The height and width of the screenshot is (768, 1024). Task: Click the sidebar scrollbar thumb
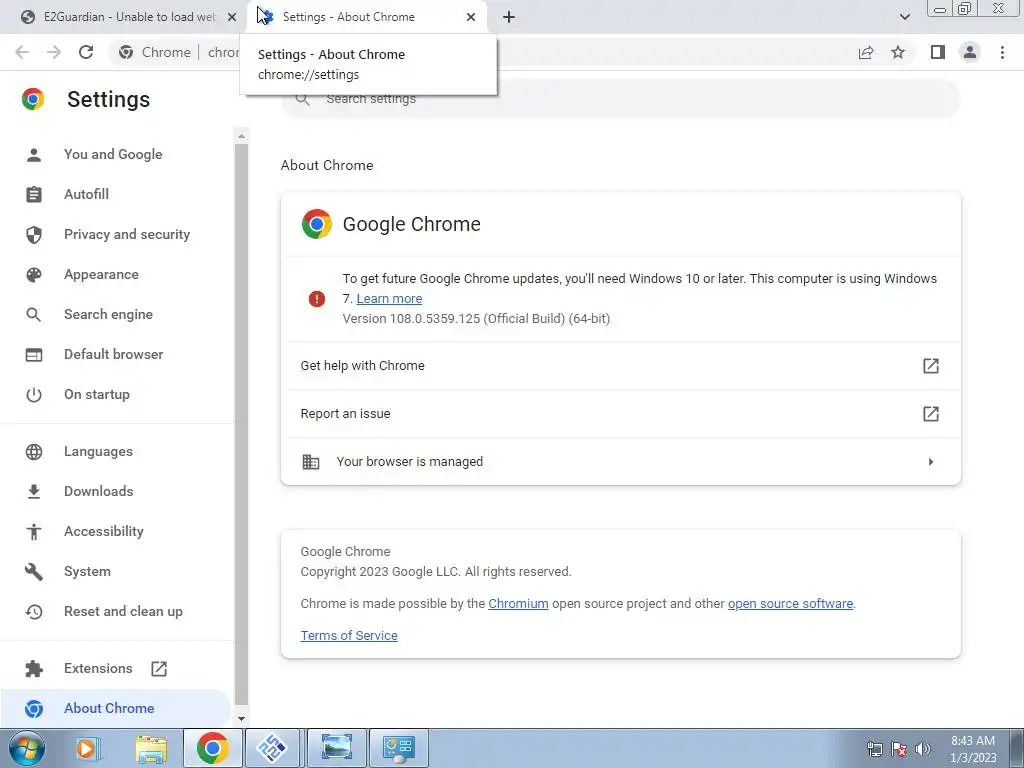tap(242, 424)
